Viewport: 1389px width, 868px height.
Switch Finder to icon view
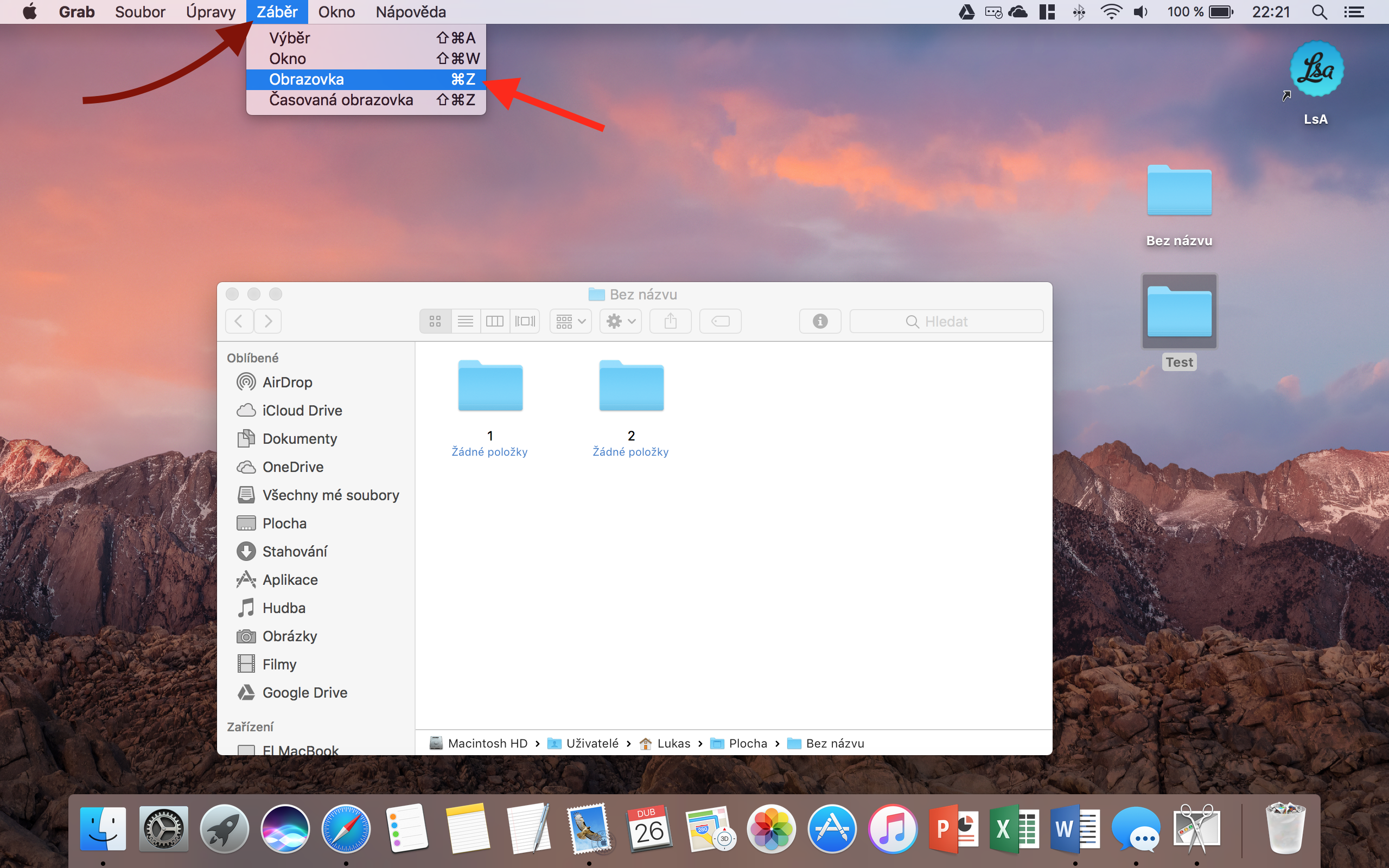click(435, 321)
